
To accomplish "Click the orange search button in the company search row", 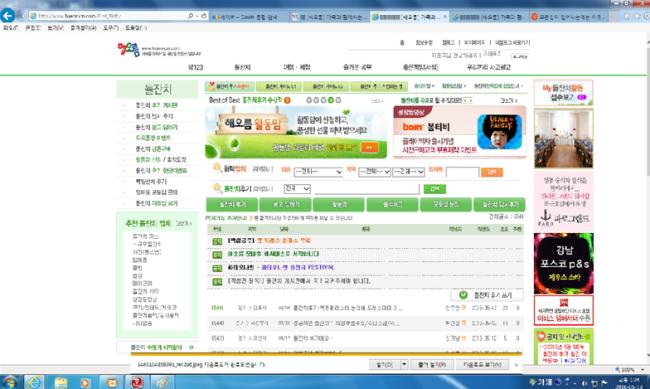I will (x=492, y=172).
